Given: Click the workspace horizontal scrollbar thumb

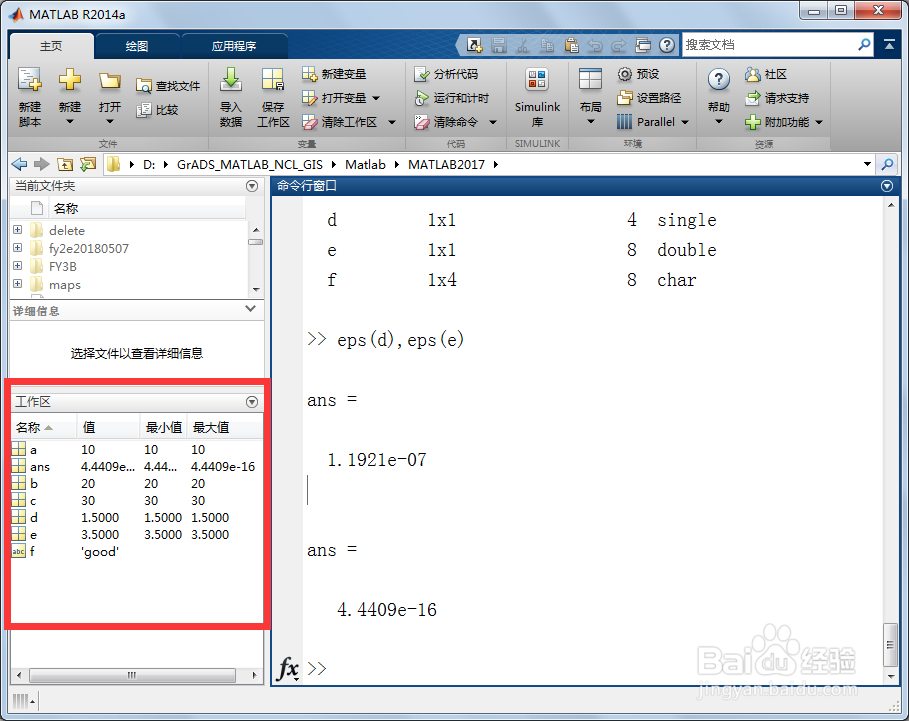Looking at the screenshot, I should (x=133, y=675).
